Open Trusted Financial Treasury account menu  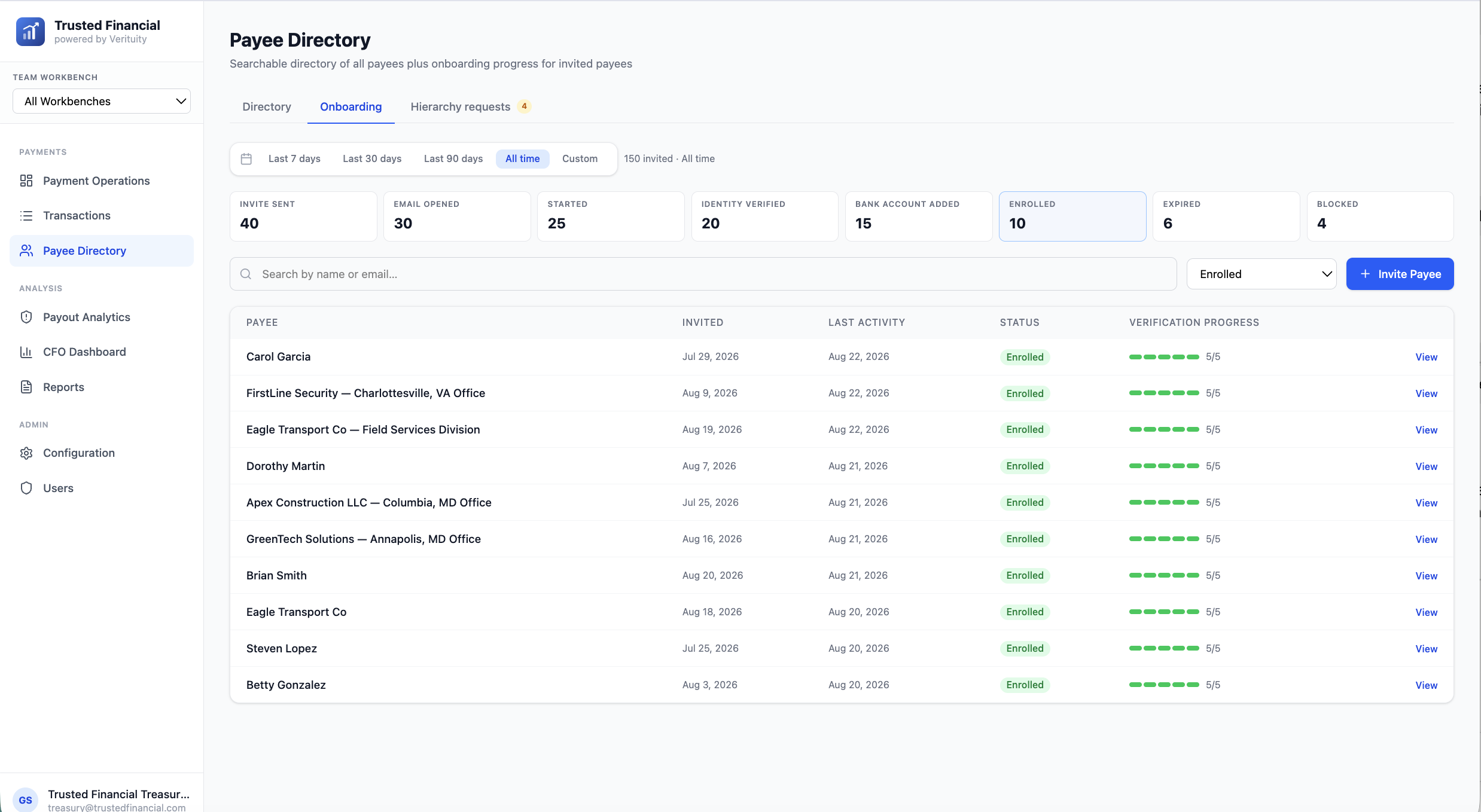pyautogui.click(x=102, y=799)
